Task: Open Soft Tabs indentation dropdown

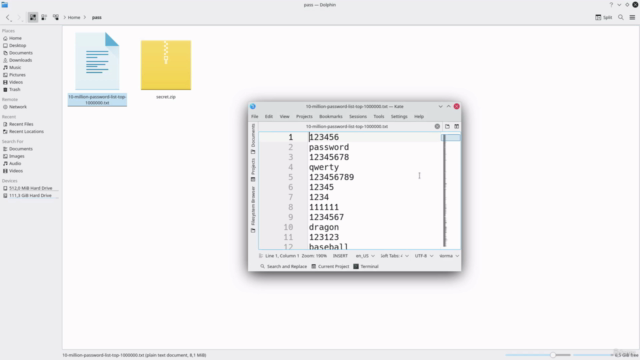Action: (x=394, y=256)
